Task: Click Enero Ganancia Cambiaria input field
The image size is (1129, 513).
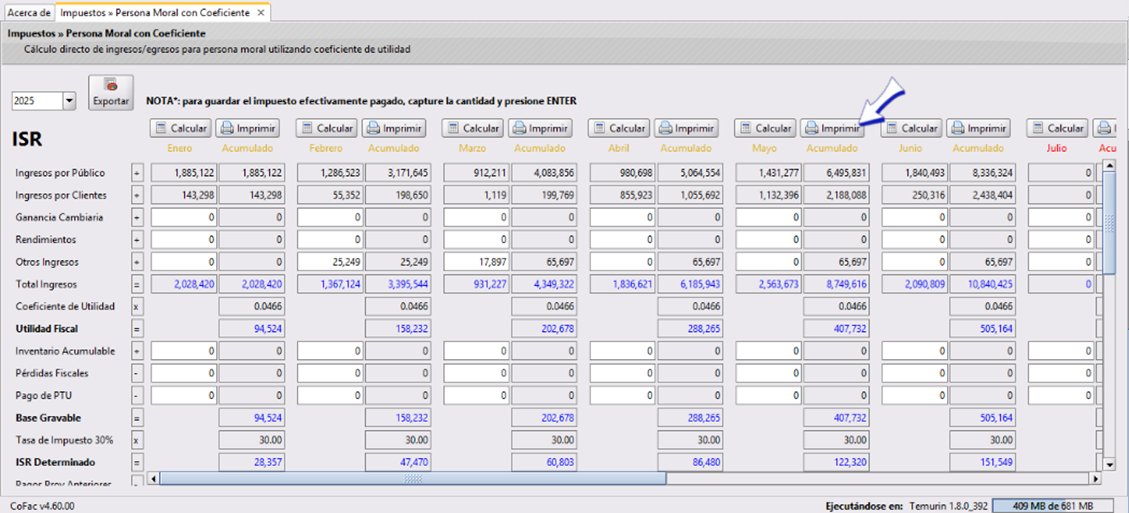Action: tap(182, 217)
